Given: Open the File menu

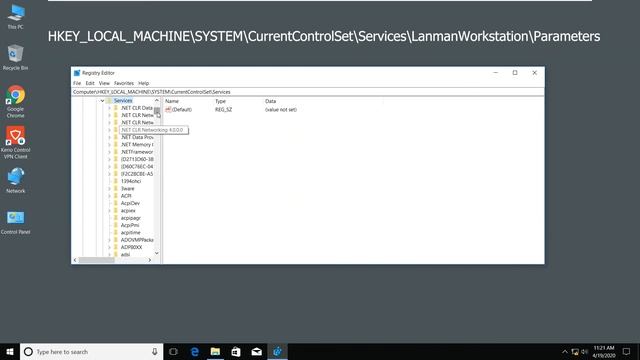Looking at the screenshot, I should pyautogui.click(x=77, y=83).
